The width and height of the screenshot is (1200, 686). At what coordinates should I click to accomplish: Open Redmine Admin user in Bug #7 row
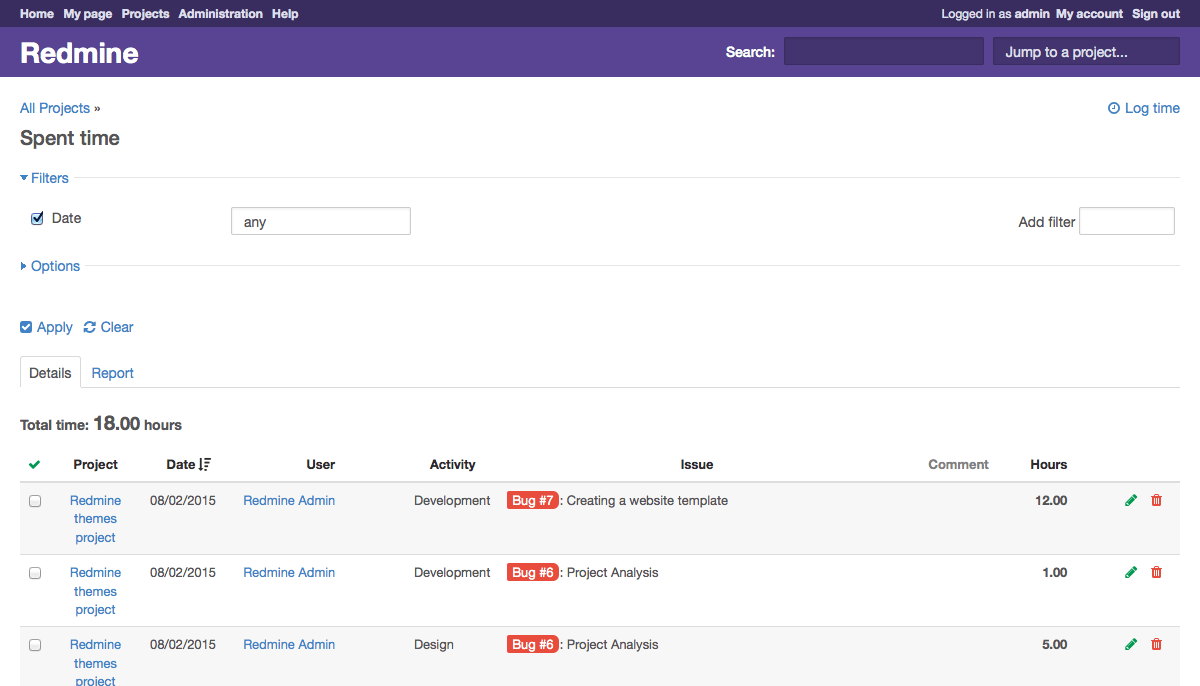289,500
